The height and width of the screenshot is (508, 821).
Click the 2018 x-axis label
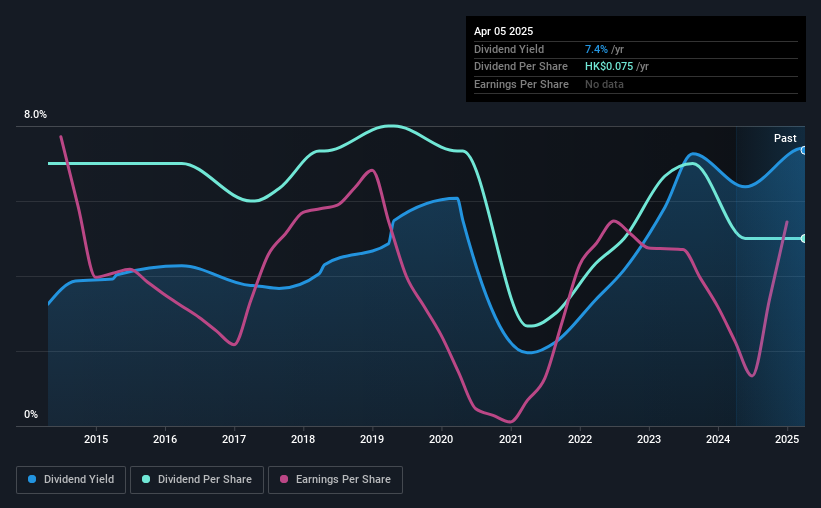[x=303, y=439]
